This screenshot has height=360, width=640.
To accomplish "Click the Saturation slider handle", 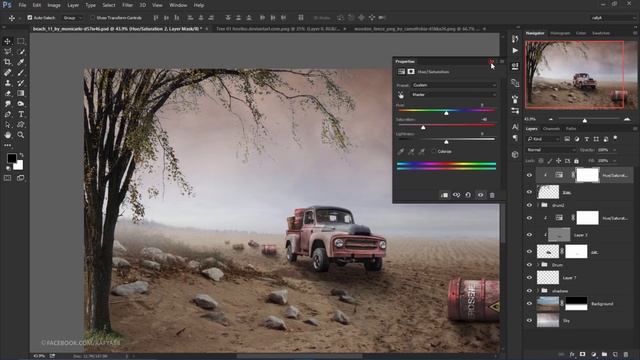I will pos(423,127).
